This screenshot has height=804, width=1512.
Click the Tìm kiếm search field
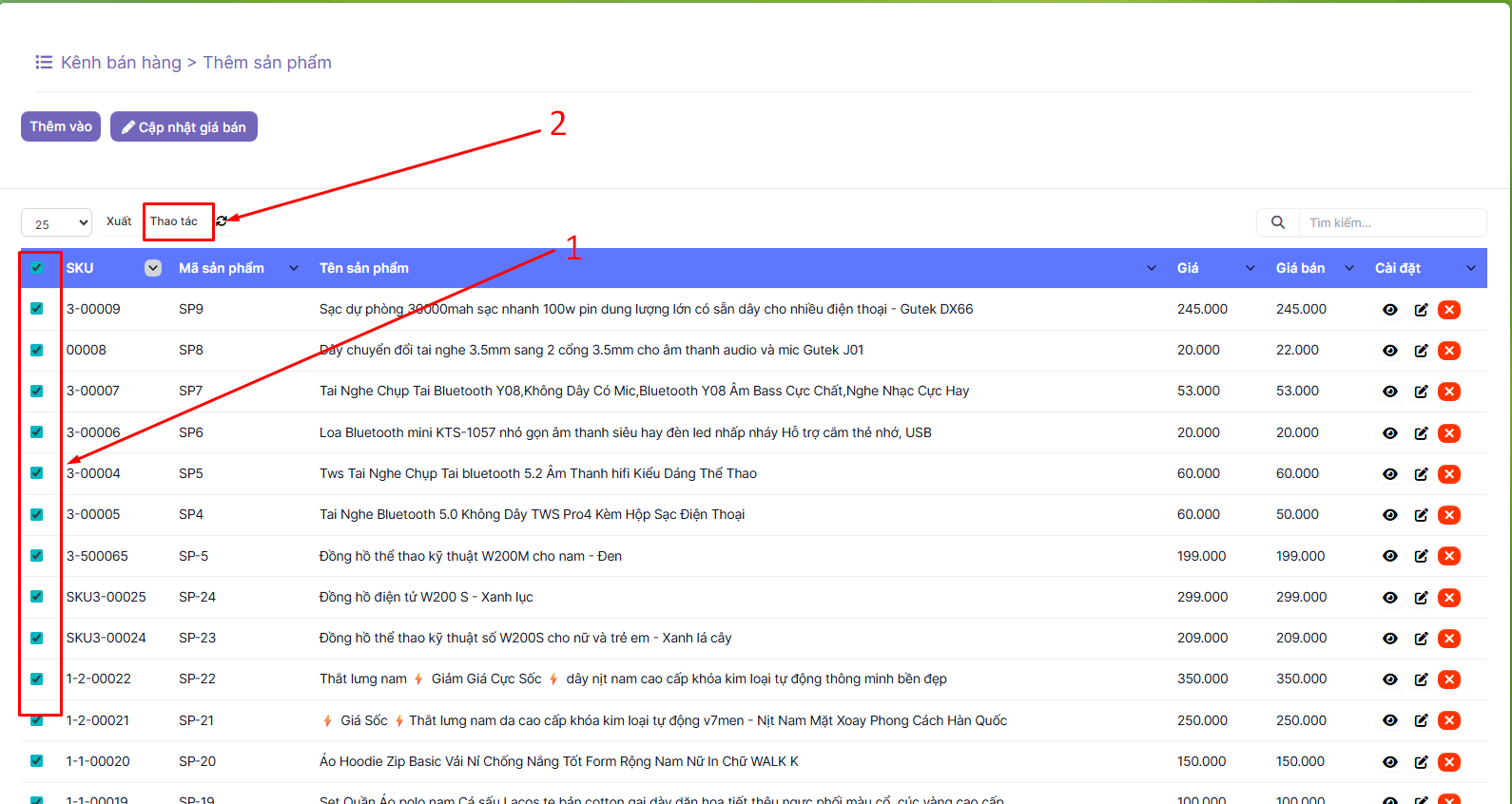pyautogui.click(x=1391, y=222)
